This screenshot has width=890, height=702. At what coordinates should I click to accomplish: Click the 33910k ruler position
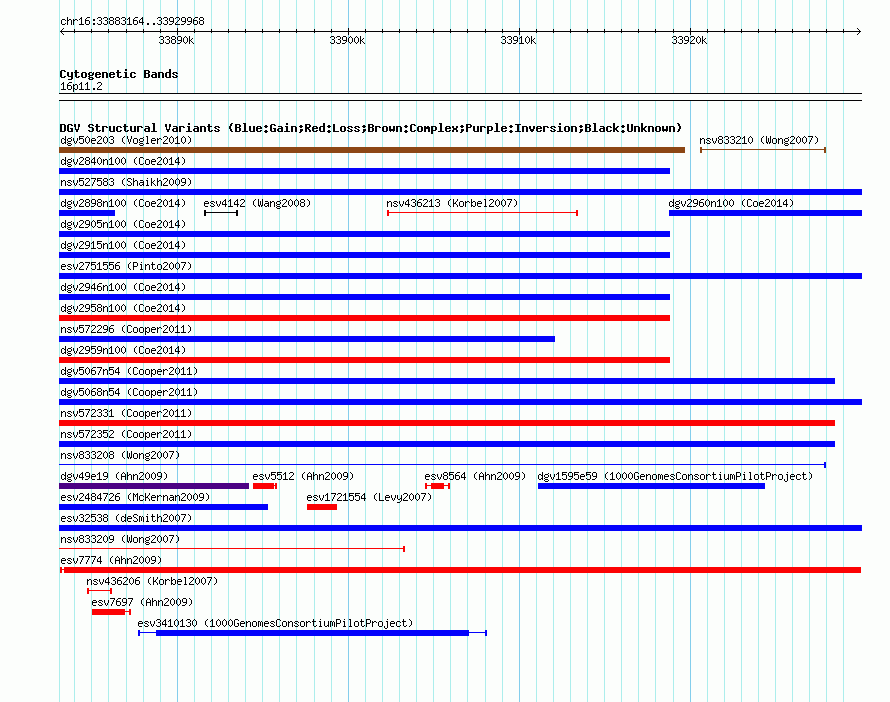(x=518, y=40)
